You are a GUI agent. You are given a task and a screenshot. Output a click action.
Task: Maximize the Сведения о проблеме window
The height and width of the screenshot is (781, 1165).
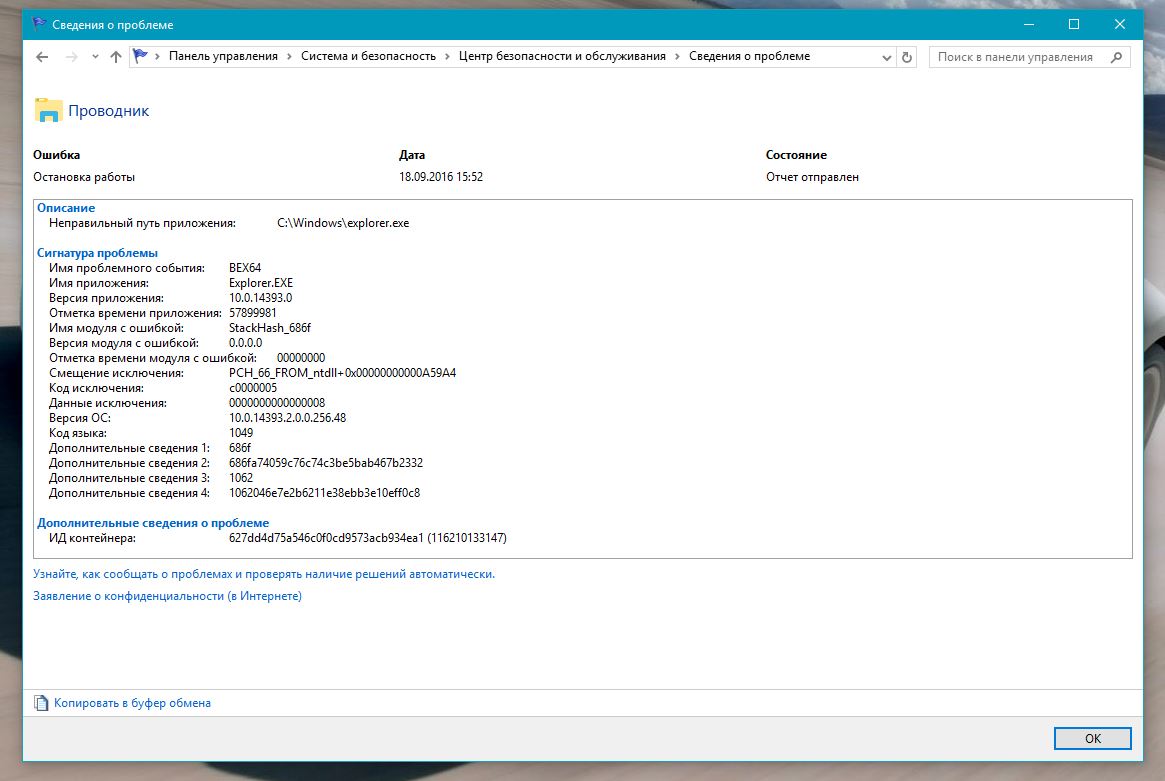pos(1074,25)
